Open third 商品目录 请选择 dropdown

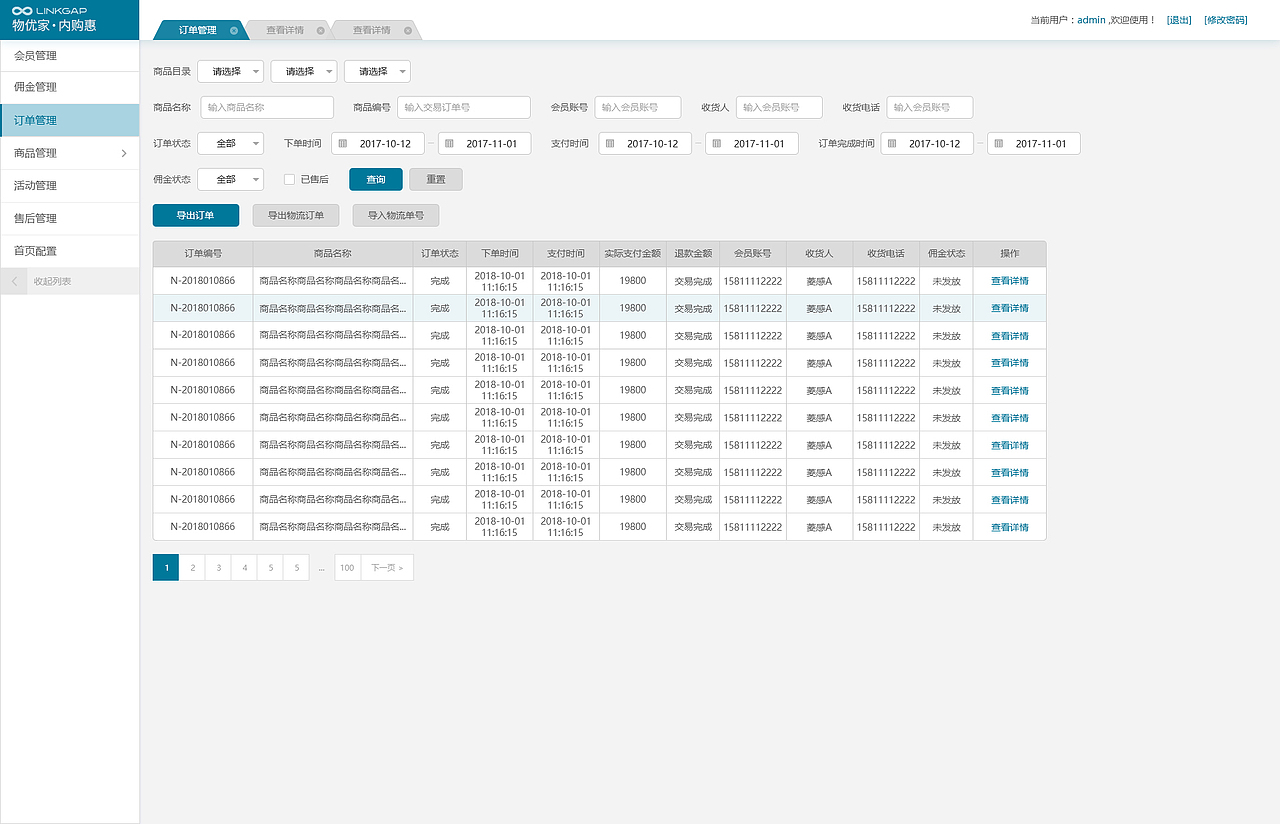(377, 72)
